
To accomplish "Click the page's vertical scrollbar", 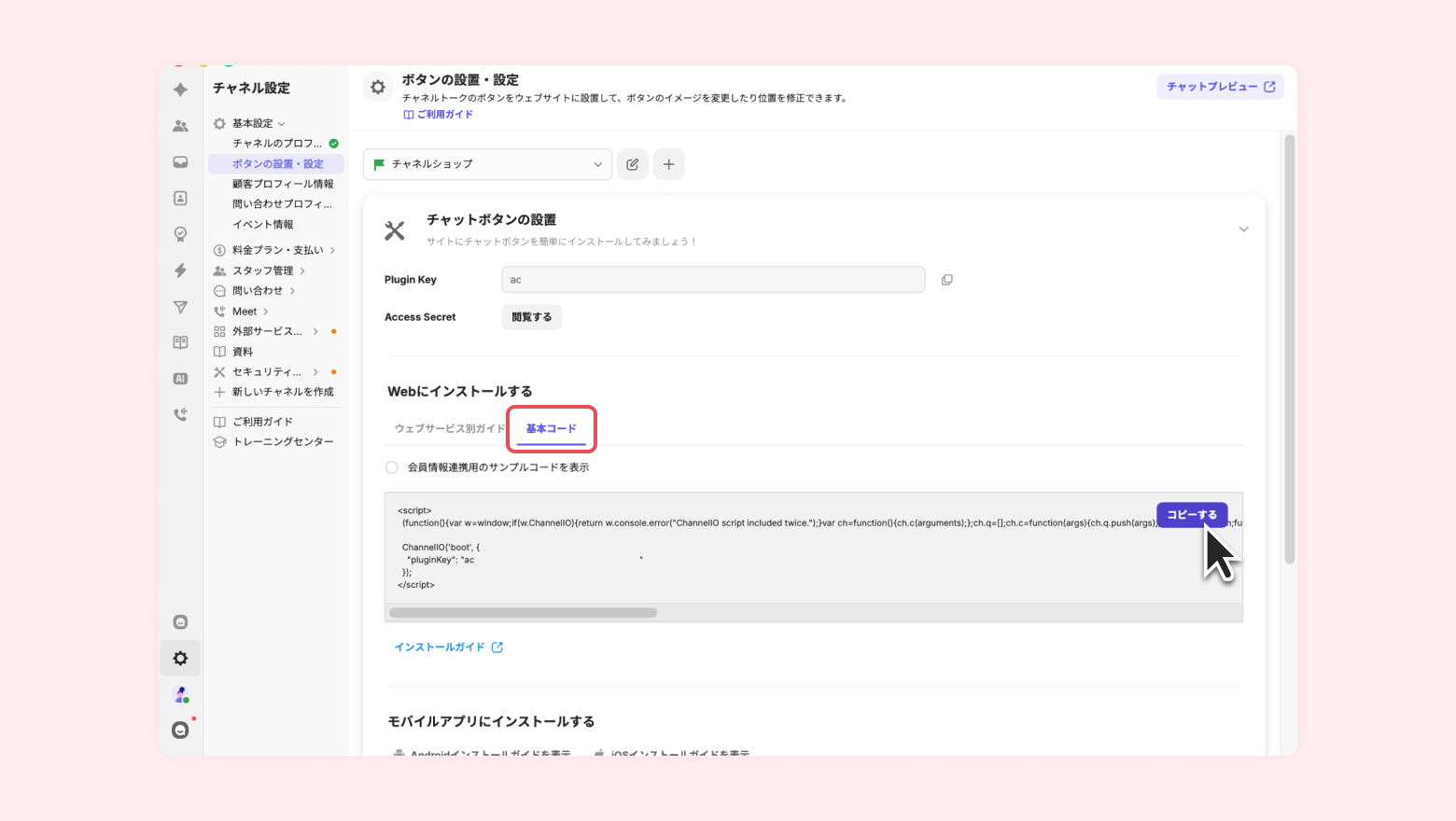I will pyautogui.click(x=1290, y=350).
